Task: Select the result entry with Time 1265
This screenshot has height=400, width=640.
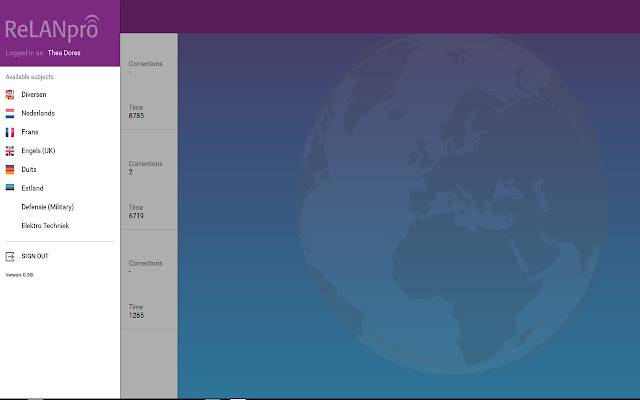Action: pos(149,280)
